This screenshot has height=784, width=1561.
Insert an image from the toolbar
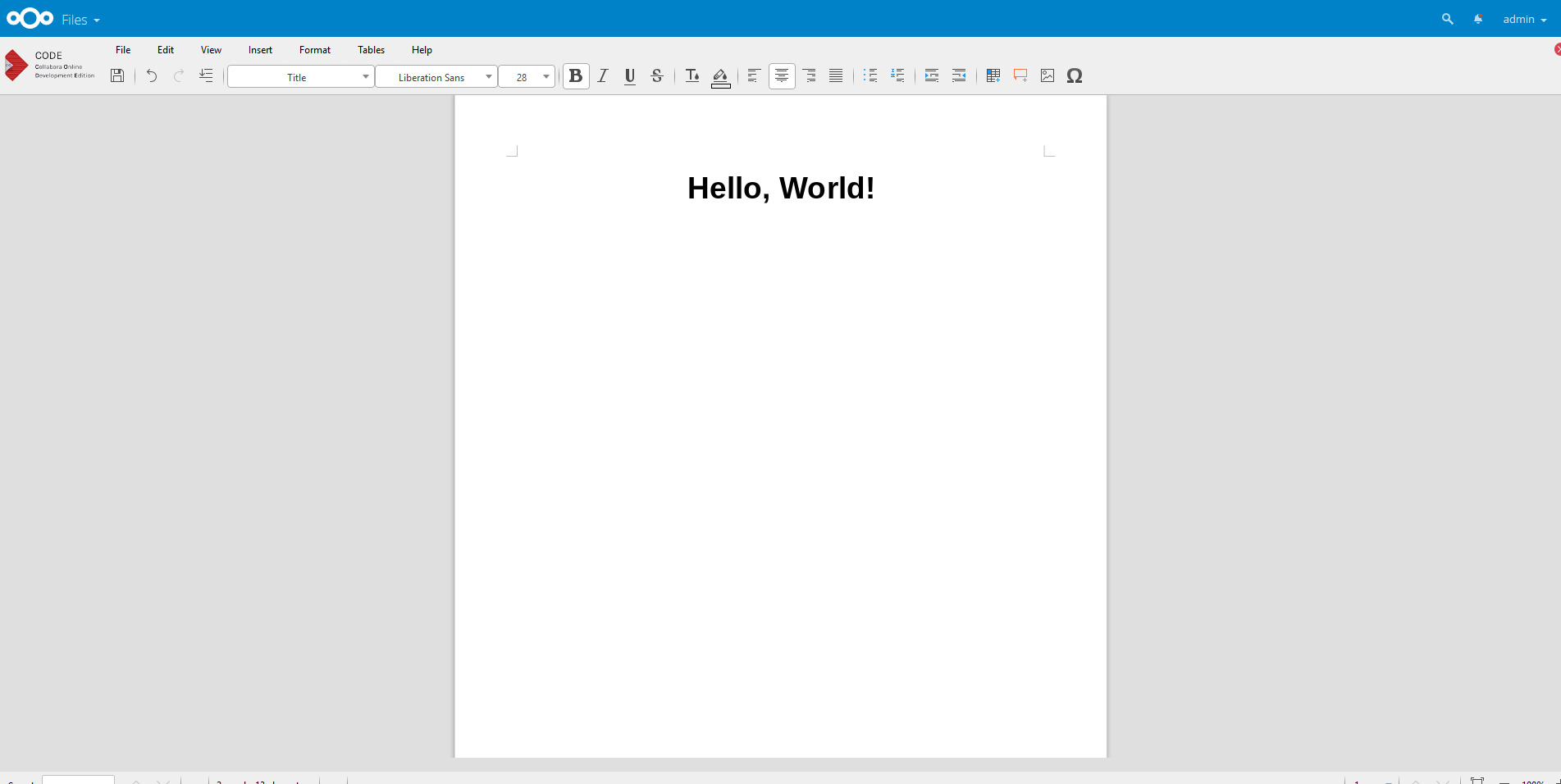coord(1048,75)
